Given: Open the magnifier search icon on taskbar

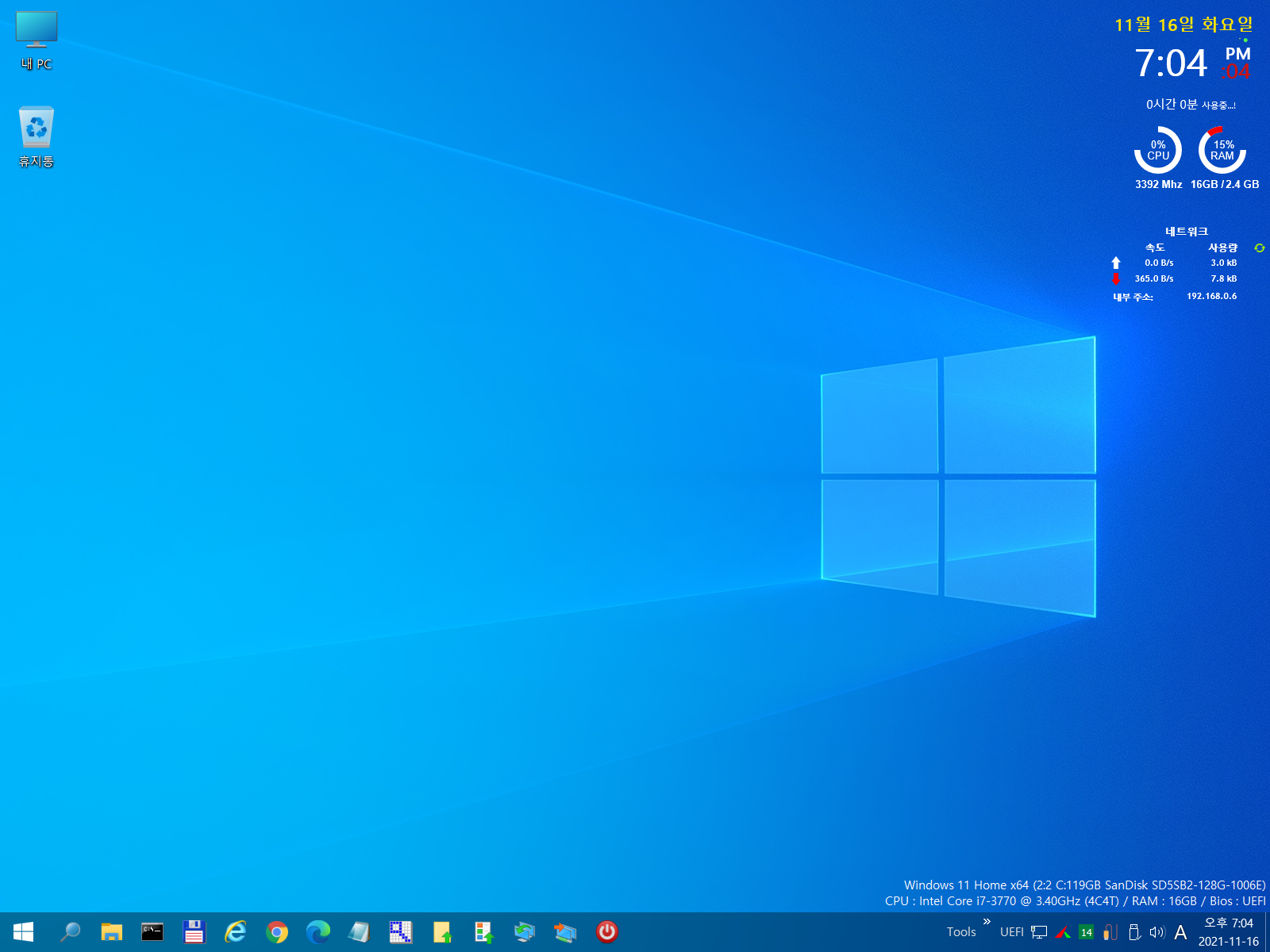Looking at the screenshot, I should (71, 932).
